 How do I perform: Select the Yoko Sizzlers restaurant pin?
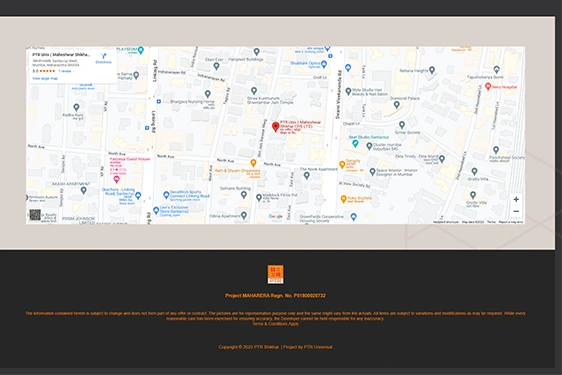coord(343,199)
